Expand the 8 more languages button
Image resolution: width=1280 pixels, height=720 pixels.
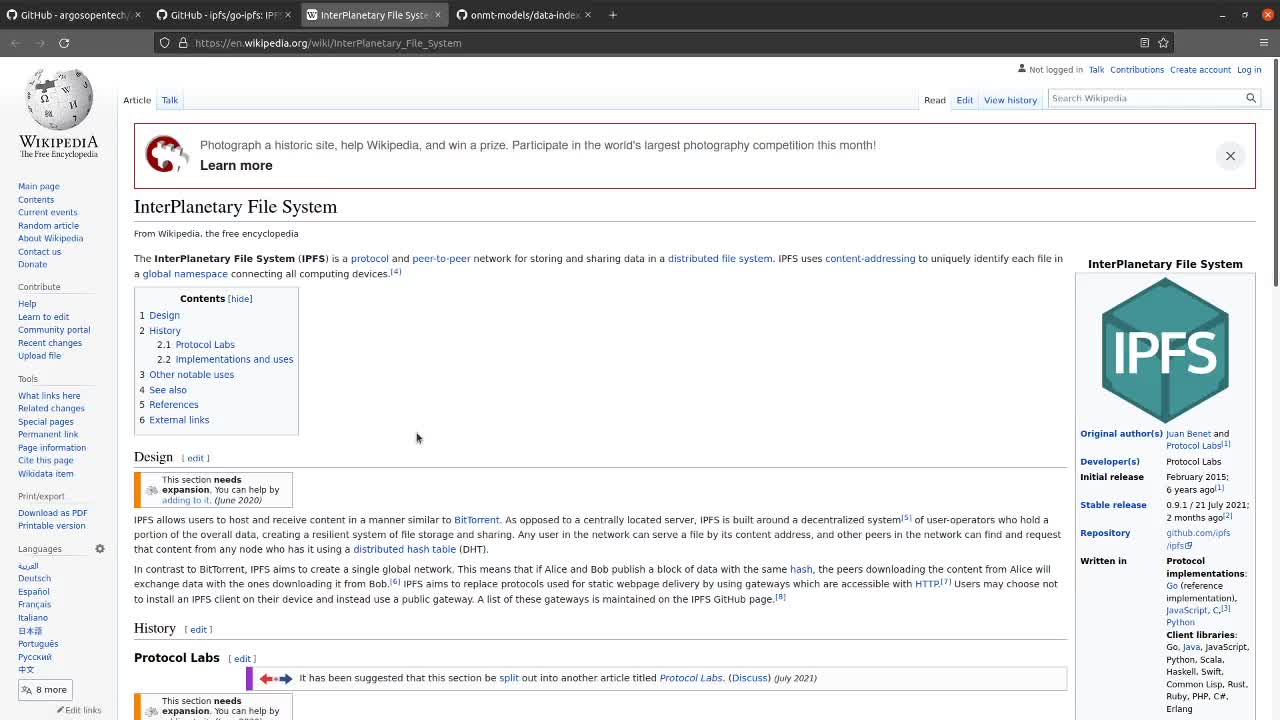pos(43,690)
